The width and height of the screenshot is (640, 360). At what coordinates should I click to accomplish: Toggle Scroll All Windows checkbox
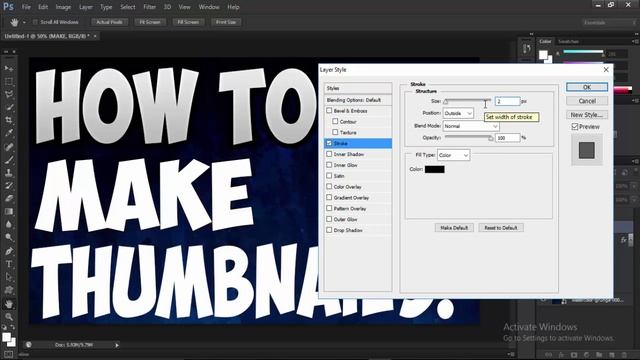(35, 22)
